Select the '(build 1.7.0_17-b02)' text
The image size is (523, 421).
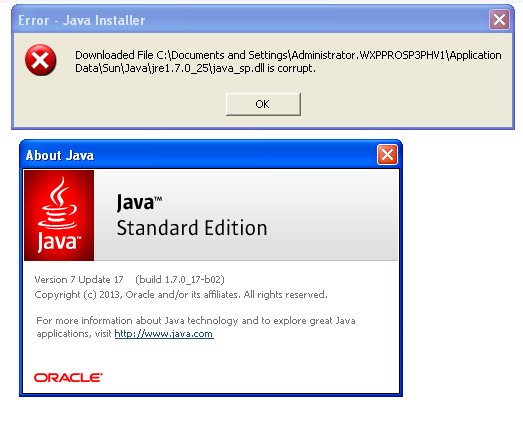click(180, 279)
